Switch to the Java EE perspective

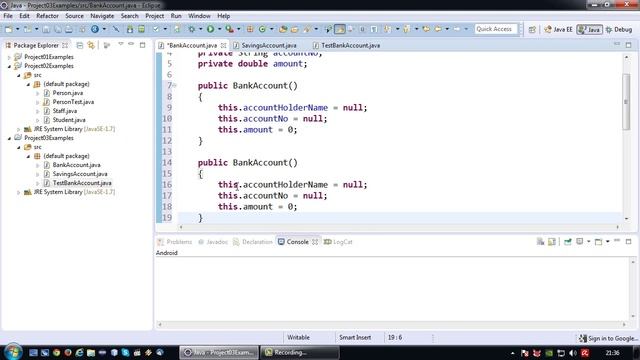click(558, 29)
